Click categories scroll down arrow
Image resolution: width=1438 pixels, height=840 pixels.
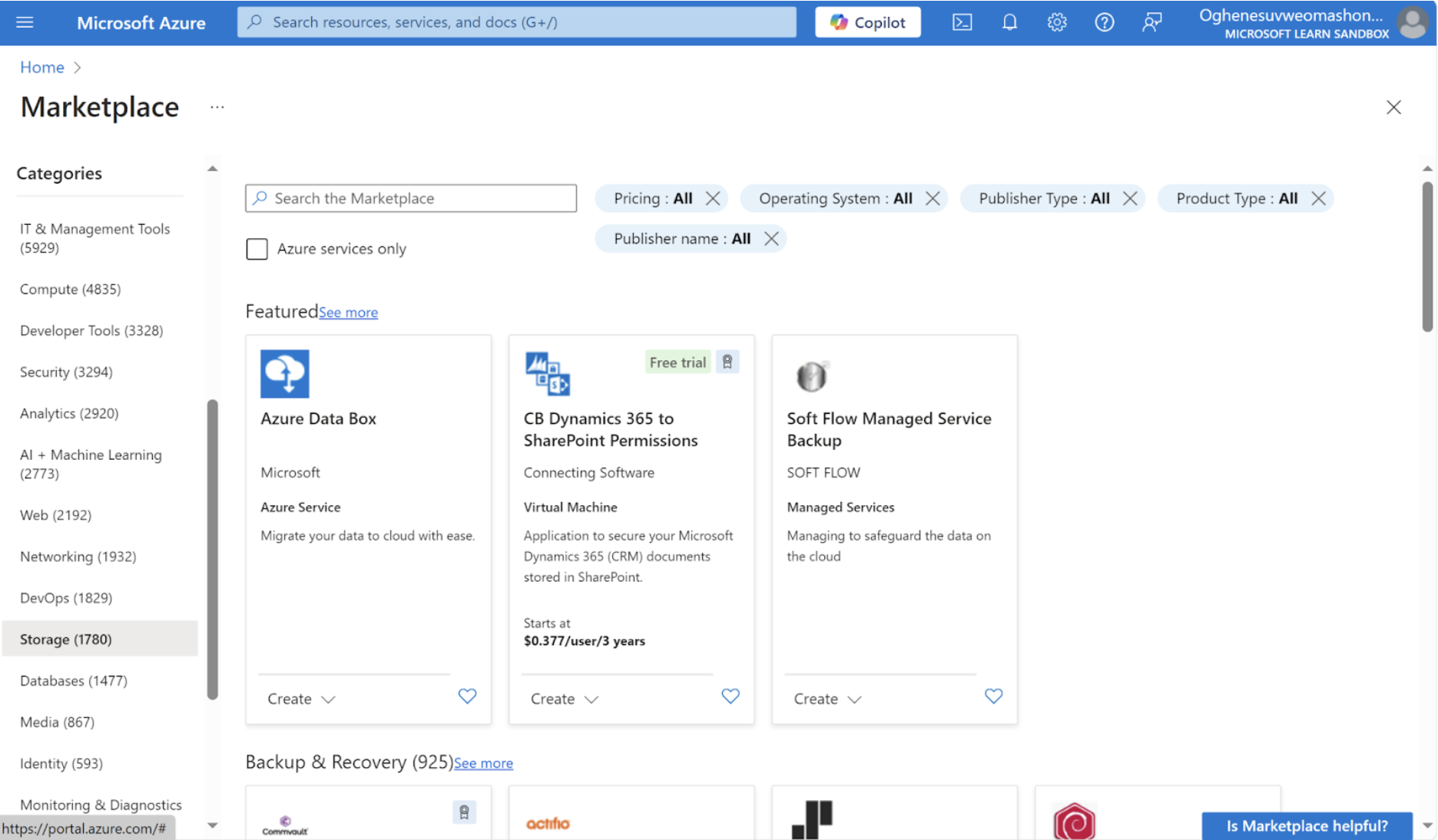point(213,825)
